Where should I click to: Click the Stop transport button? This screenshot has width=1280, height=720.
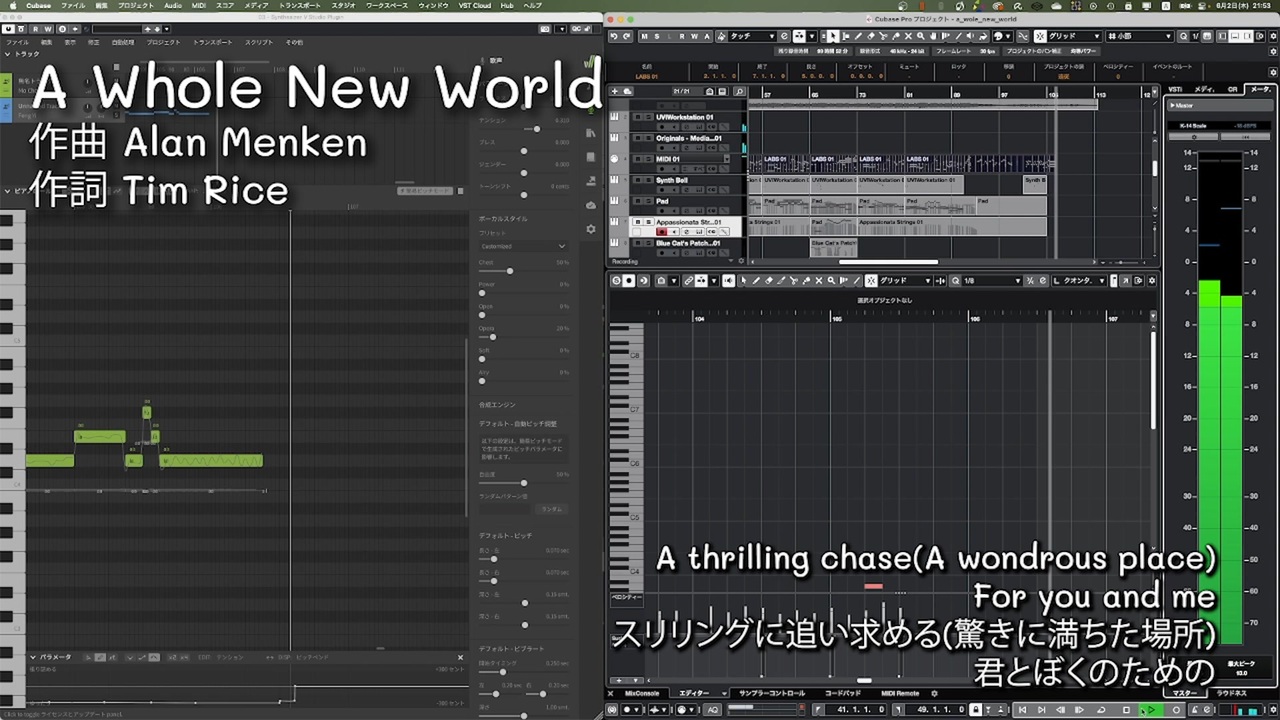tap(1126, 709)
